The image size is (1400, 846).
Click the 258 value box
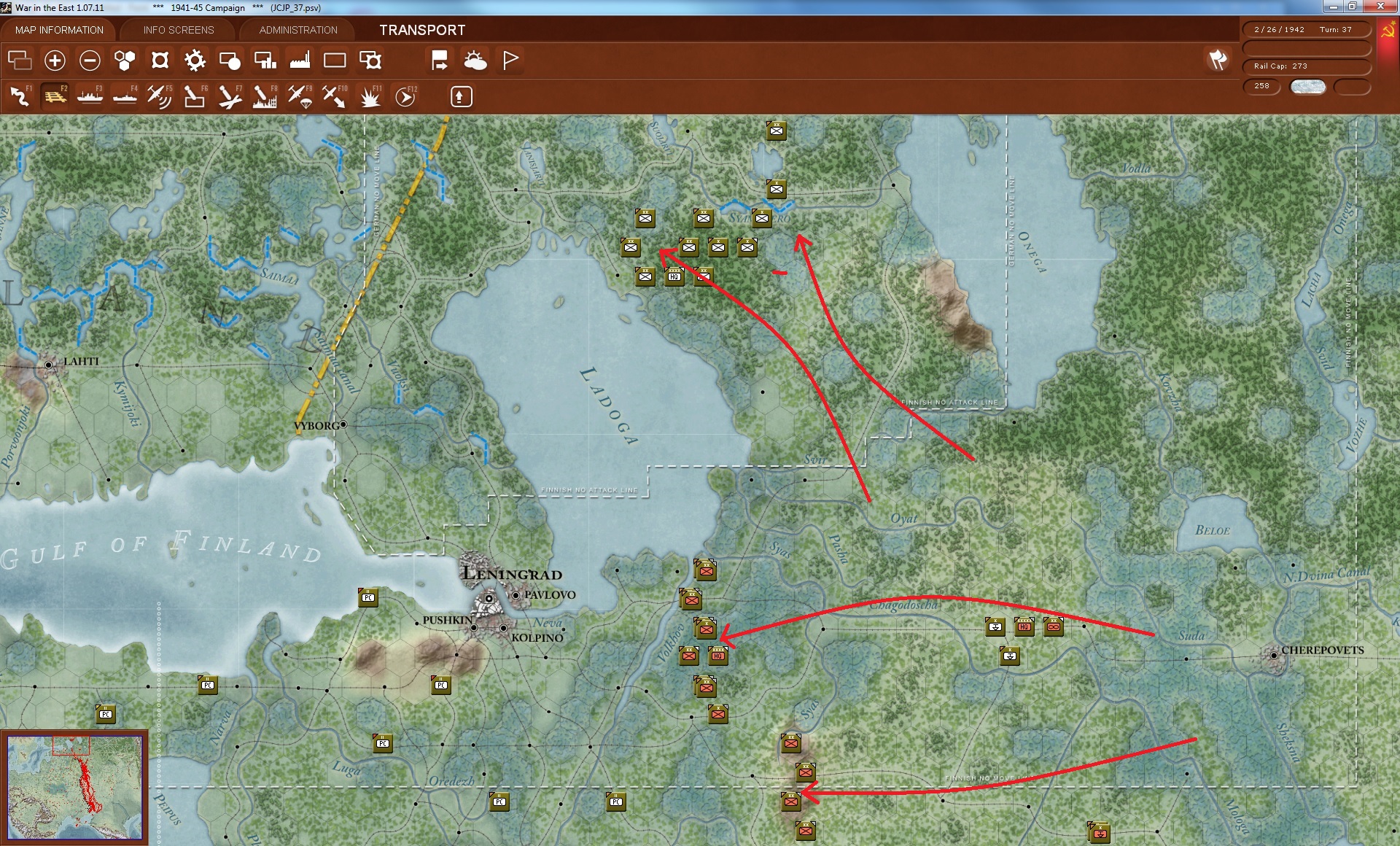coord(1261,86)
